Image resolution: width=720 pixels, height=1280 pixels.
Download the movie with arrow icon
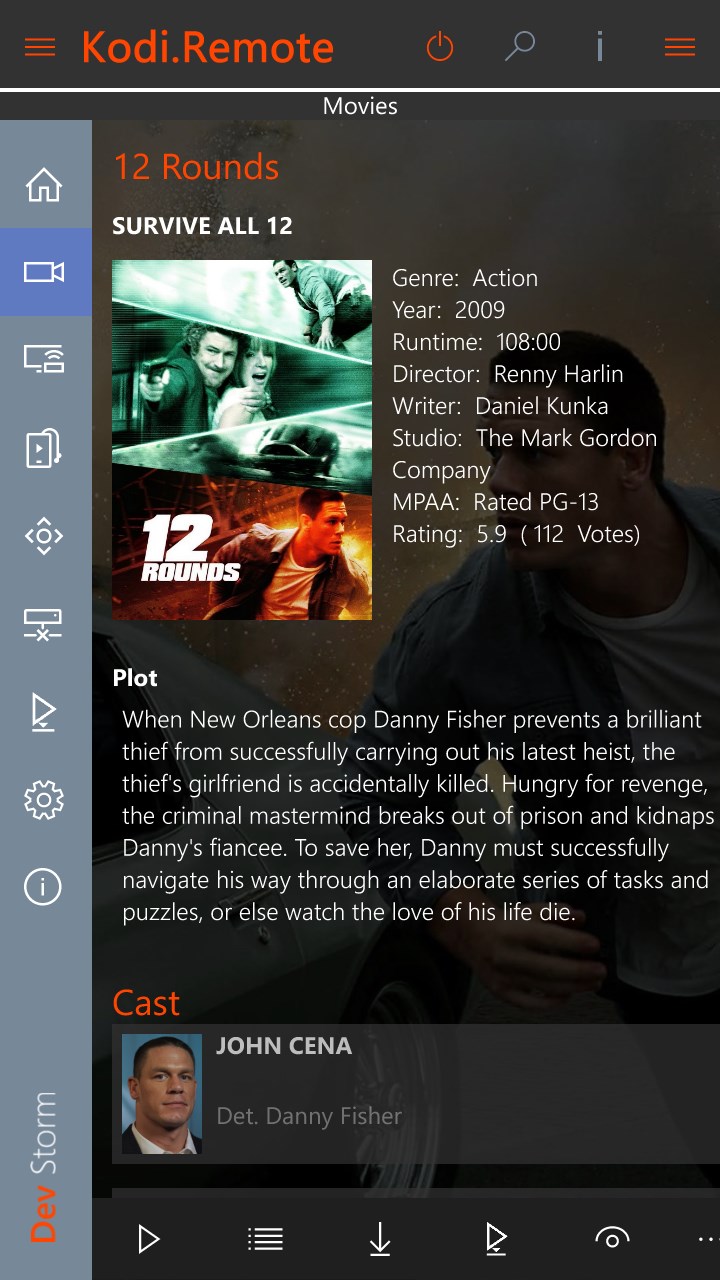(x=380, y=1240)
